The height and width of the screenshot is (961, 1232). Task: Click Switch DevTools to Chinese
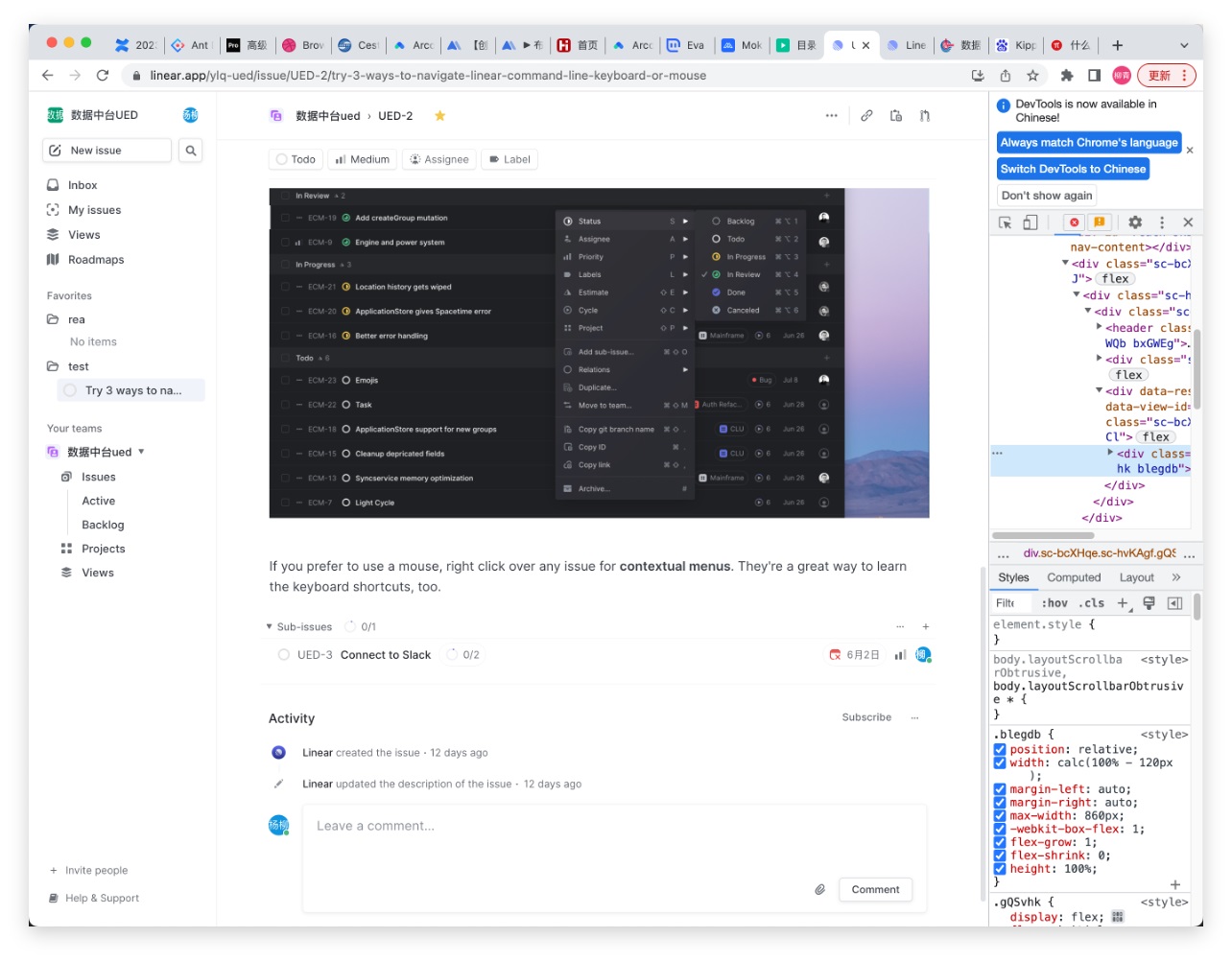click(x=1073, y=169)
